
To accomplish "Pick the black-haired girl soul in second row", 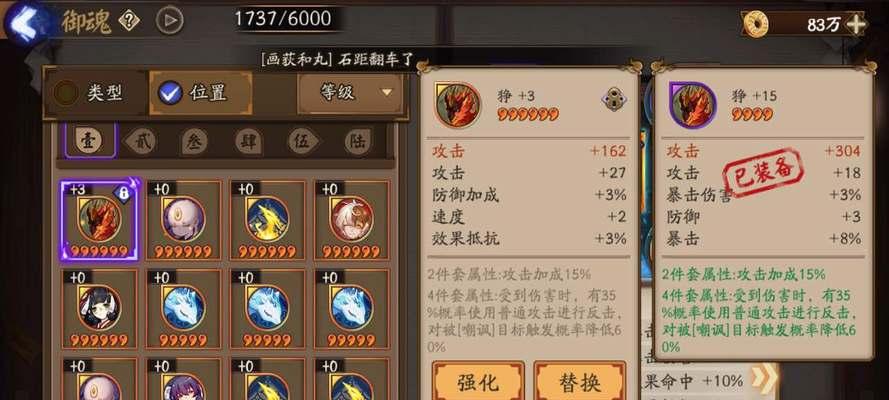I will point(99,308).
